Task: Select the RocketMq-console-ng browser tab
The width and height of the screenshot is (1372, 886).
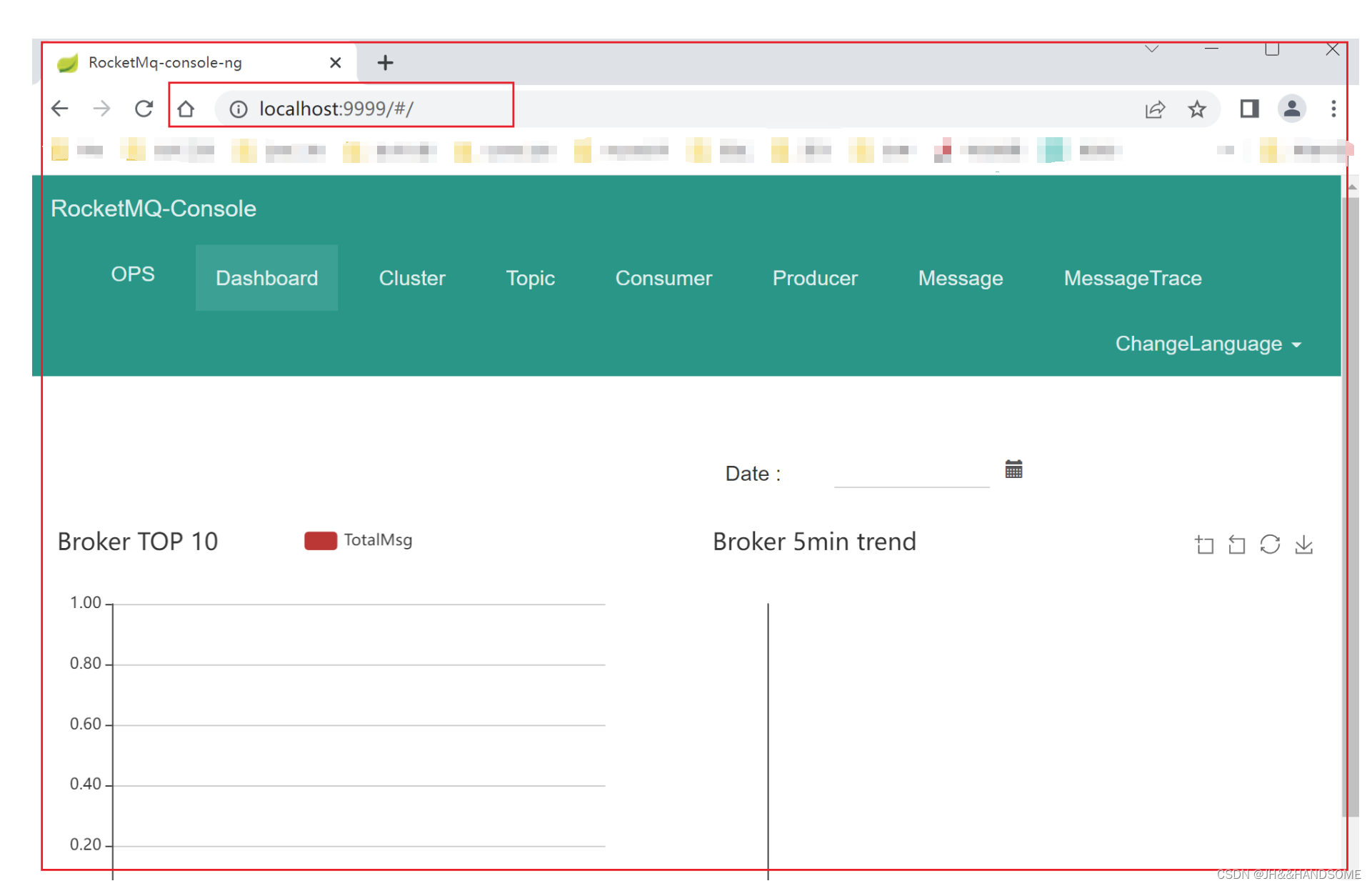Action: [x=199, y=63]
